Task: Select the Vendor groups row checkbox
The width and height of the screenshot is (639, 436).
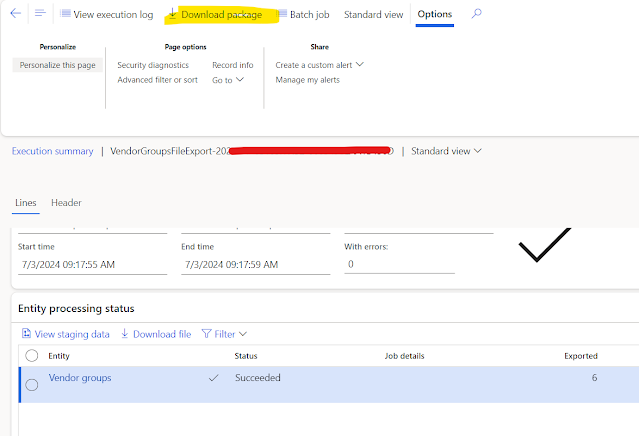Action: 32,385
